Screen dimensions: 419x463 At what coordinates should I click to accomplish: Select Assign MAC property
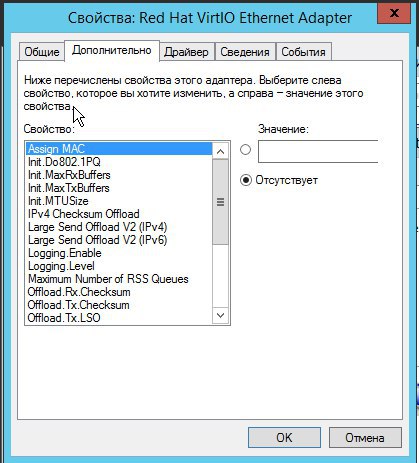pos(119,149)
